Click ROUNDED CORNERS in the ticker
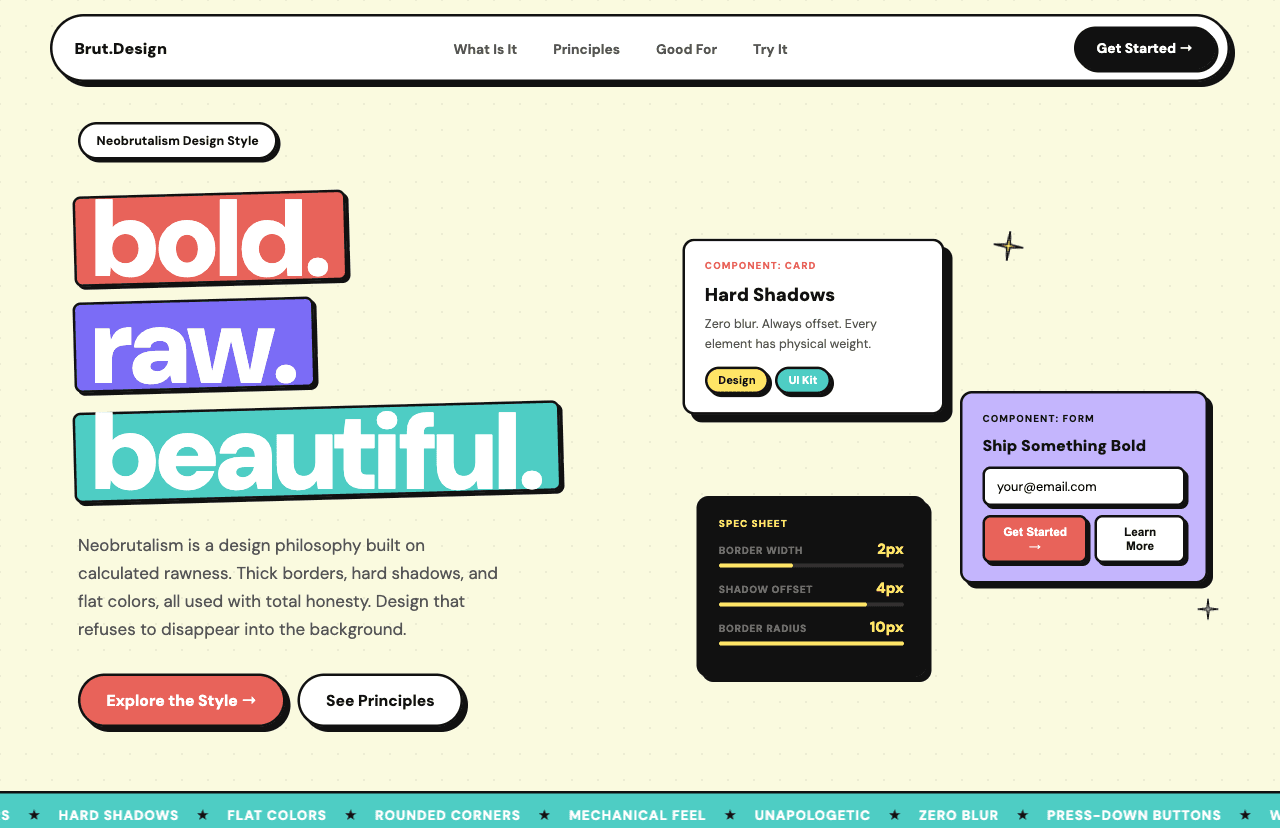 point(447,815)
